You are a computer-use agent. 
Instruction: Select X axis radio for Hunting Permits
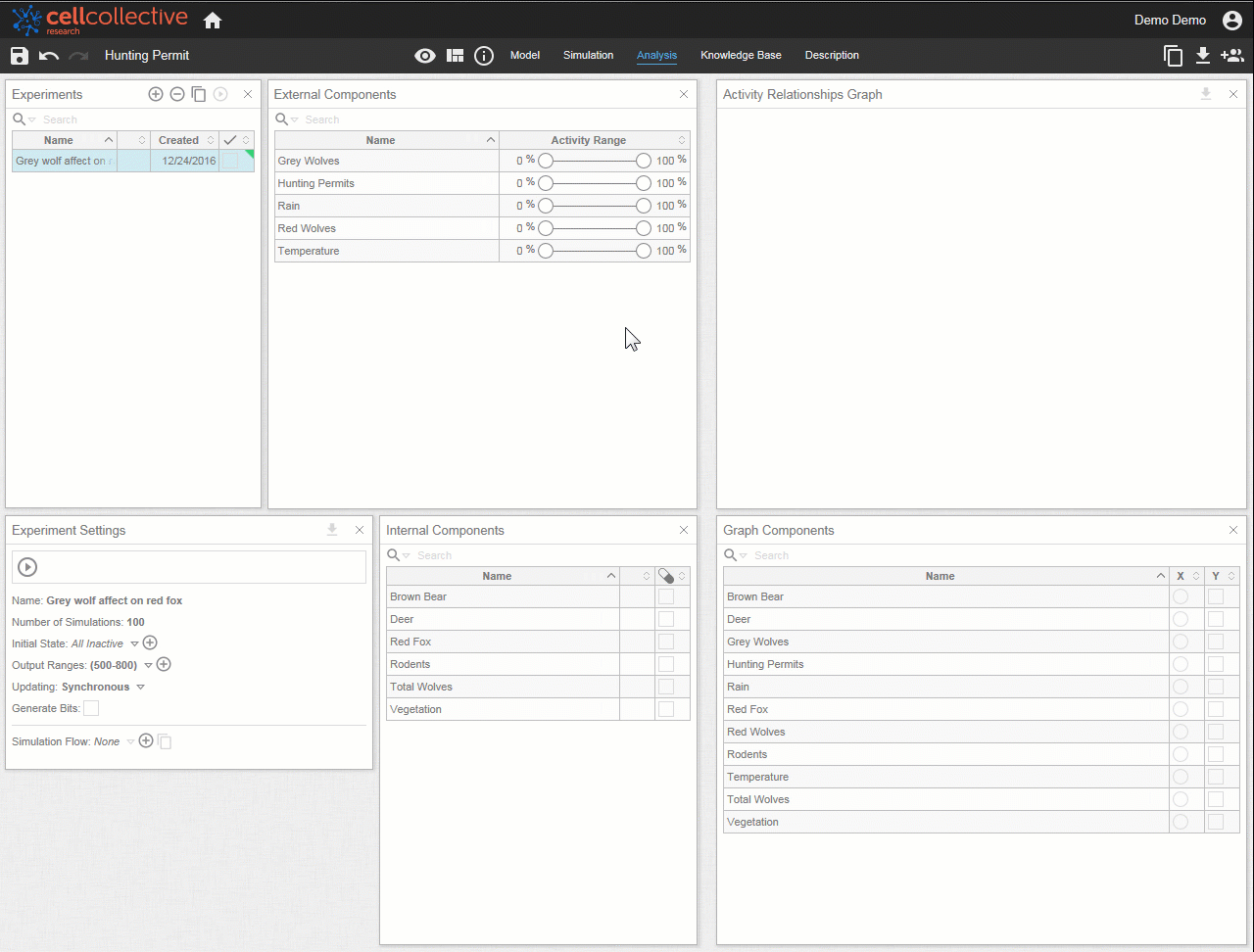pos(1181,664)
